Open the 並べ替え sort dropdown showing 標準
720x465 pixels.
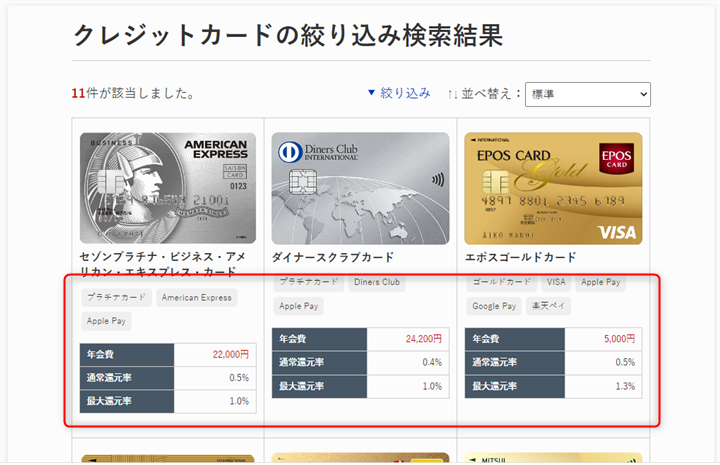[x=588, y=94]
